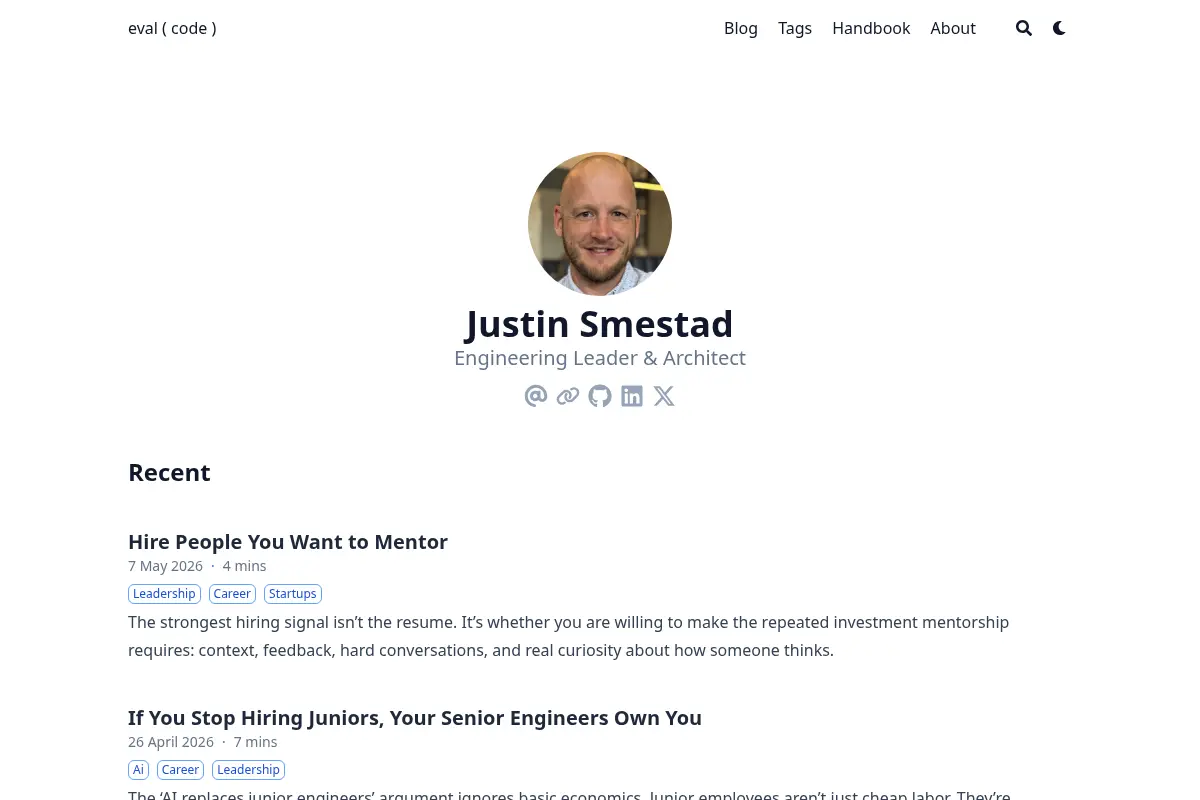Open the X social profile icon
The image size is (1200, 800).
pyautogui.click(x=664, y=396)
